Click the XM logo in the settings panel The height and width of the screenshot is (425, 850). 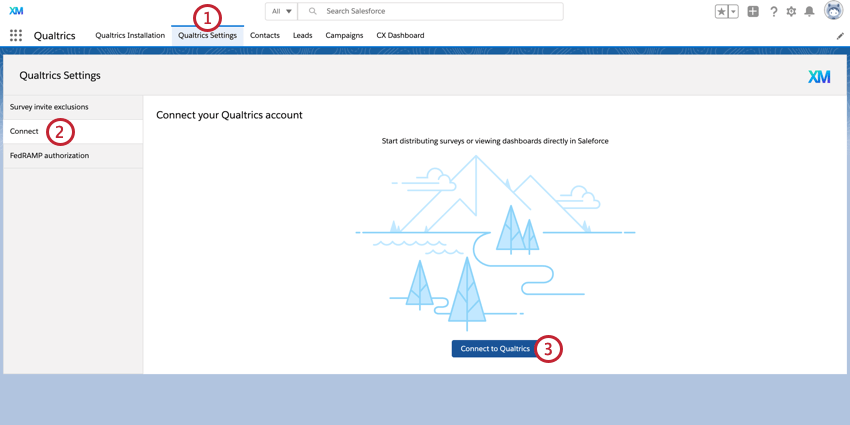(819, 77)
